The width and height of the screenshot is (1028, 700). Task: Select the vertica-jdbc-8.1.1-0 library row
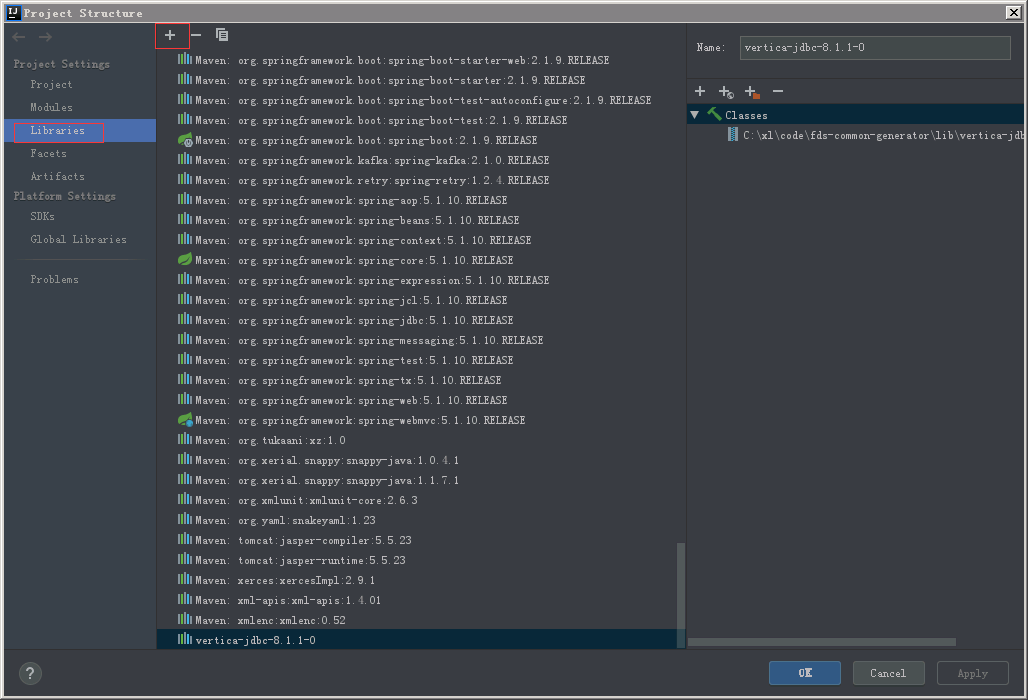[421, 640]
